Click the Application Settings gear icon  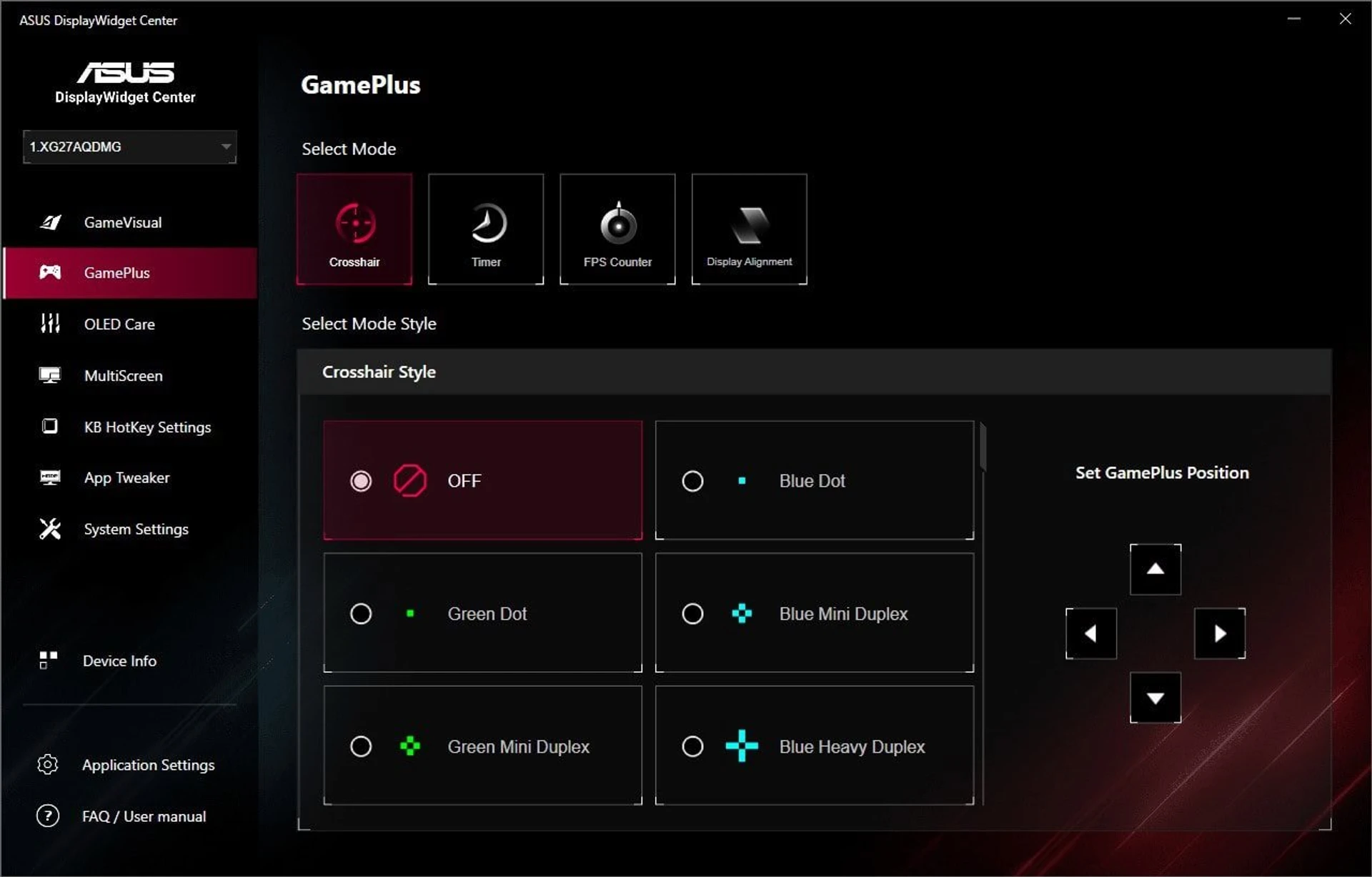click(x=48, y=765)
